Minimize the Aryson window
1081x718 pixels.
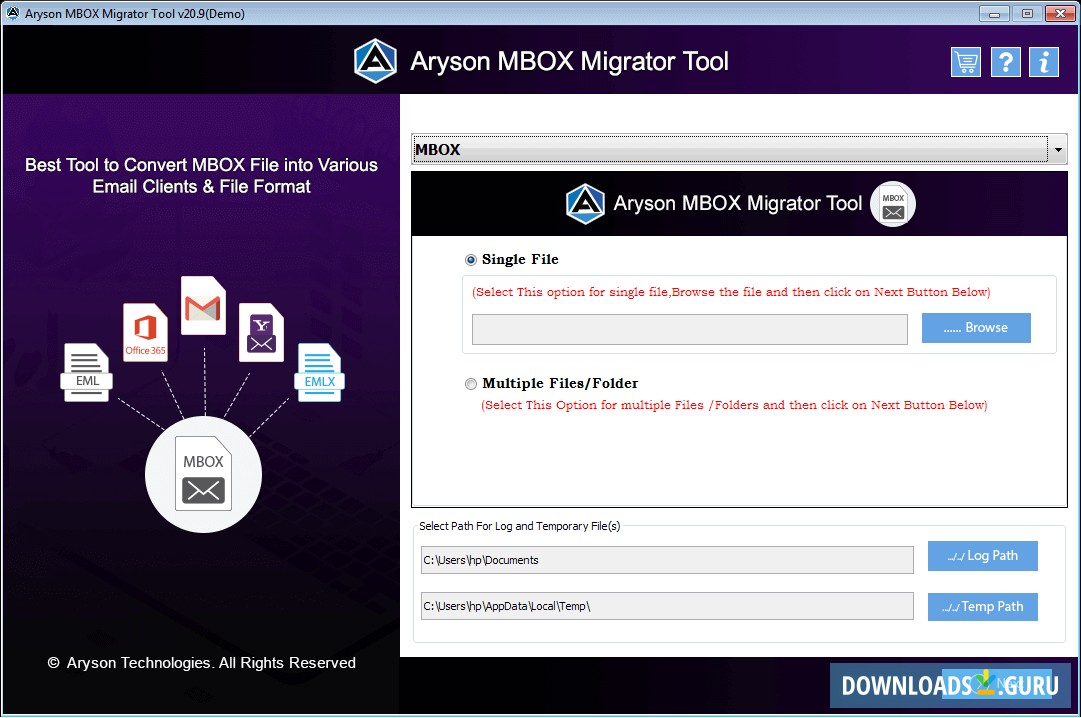[x=994, y=13]
